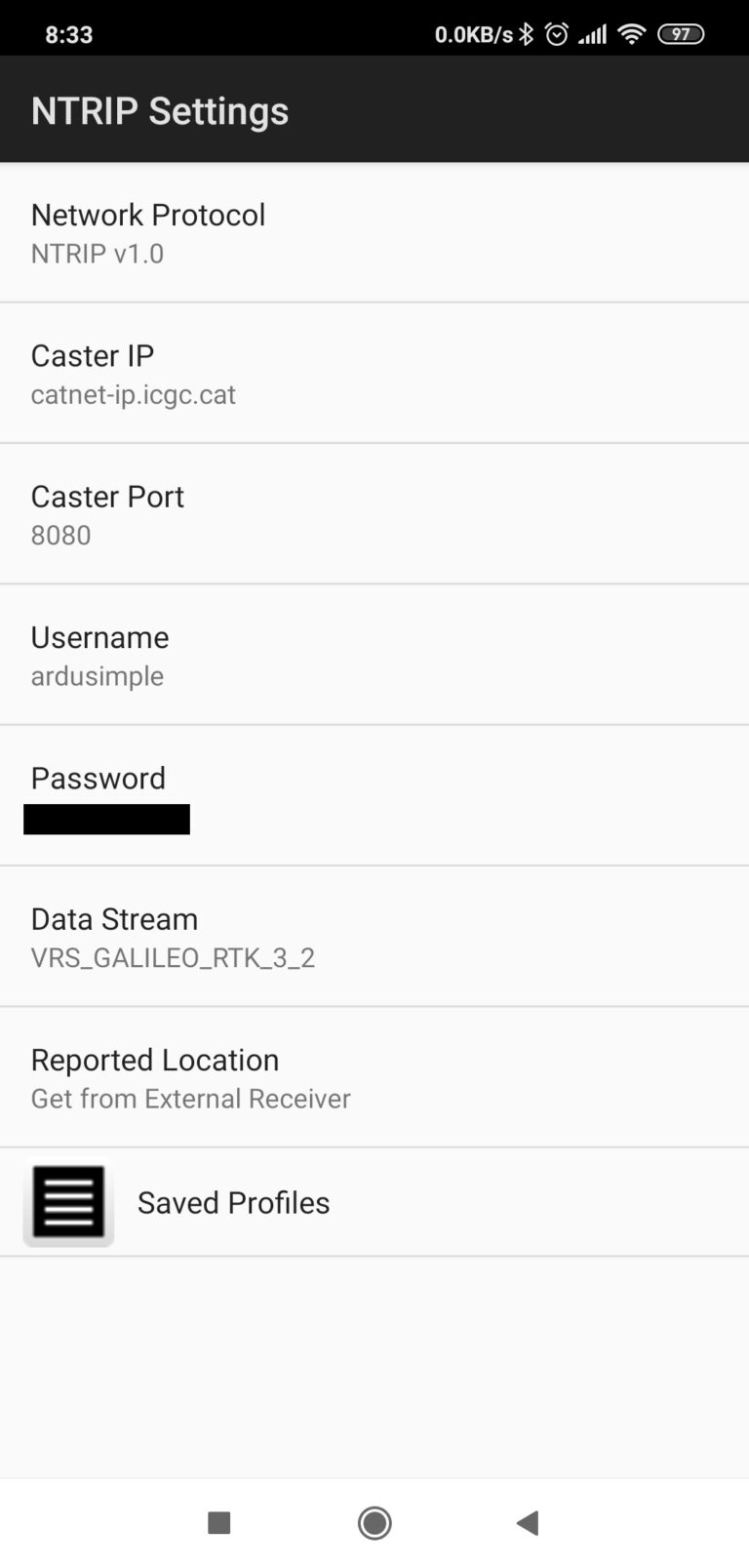
Task: Select the VRS_GALILEO_RTK_3_2 stream entry
Action: [x=174, y=957]
